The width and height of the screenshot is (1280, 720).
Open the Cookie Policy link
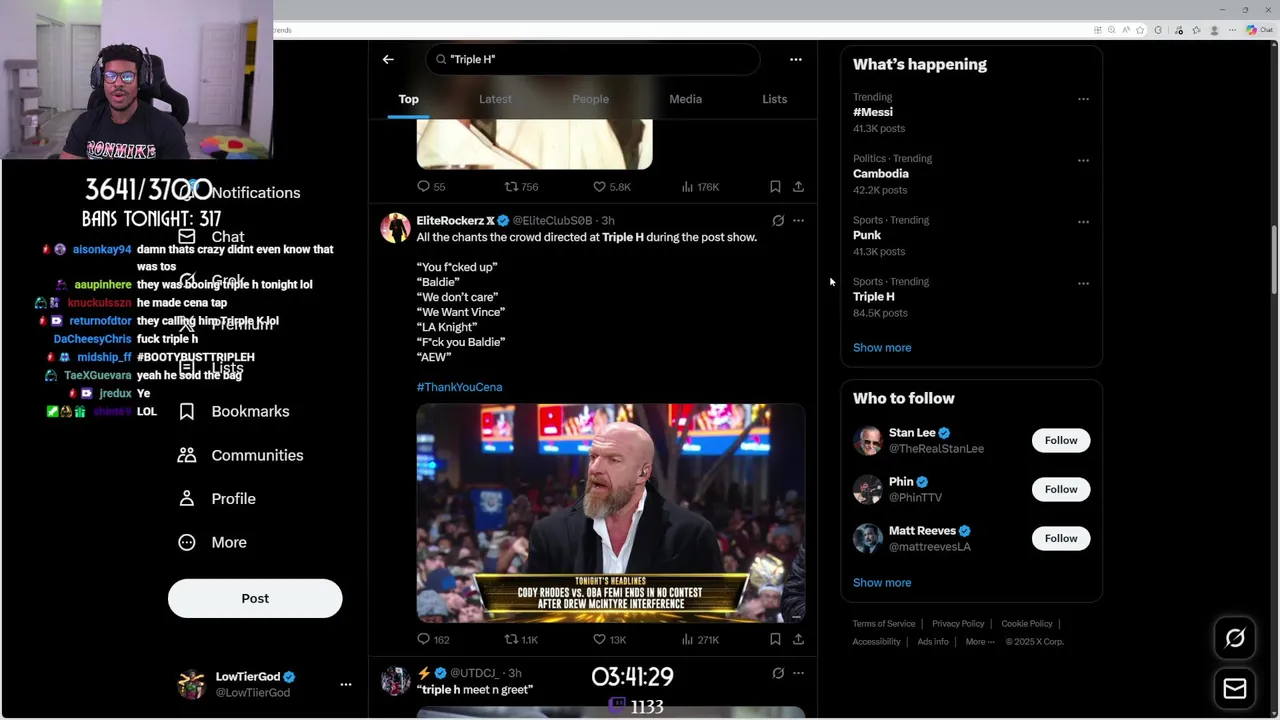click(x=1027, y=624)
